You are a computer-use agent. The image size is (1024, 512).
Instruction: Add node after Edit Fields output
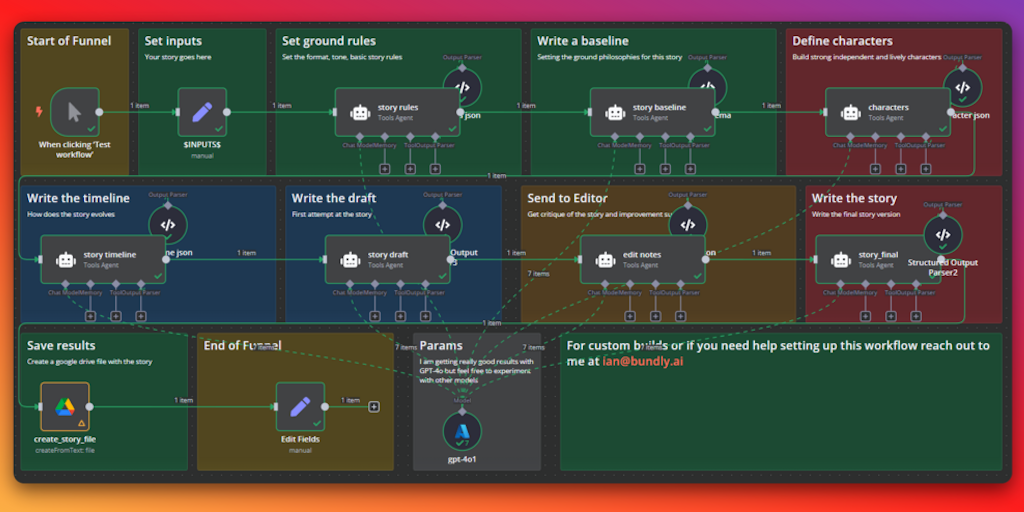click(x=374, y=407)
